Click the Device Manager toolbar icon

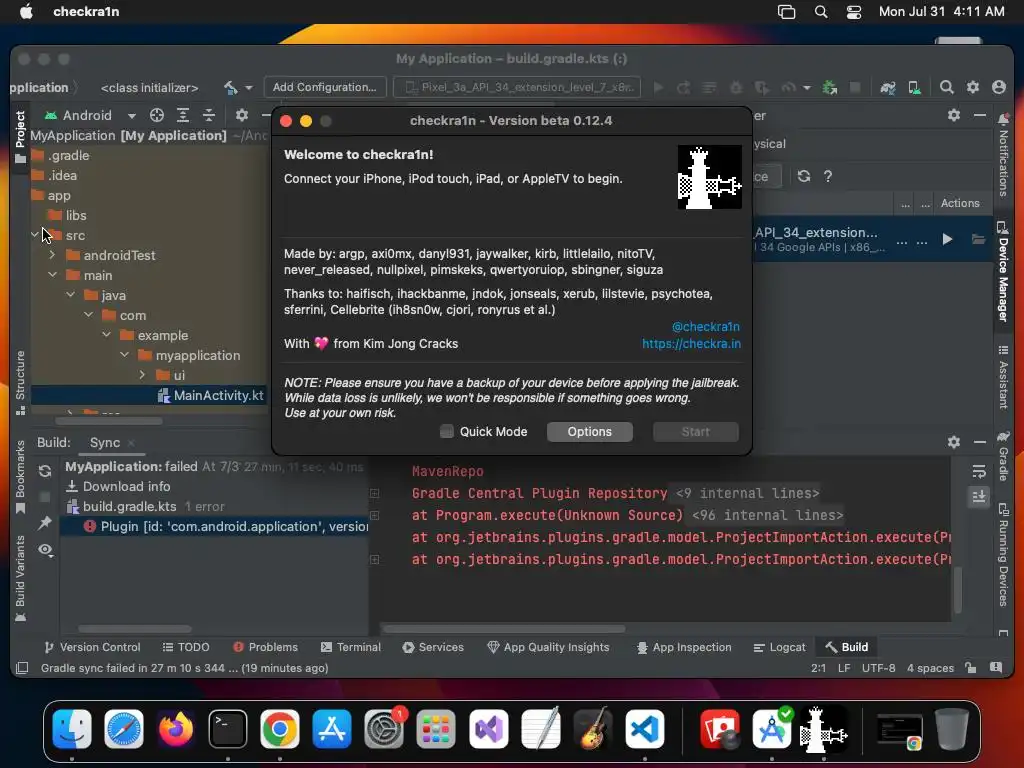[914, 88]
